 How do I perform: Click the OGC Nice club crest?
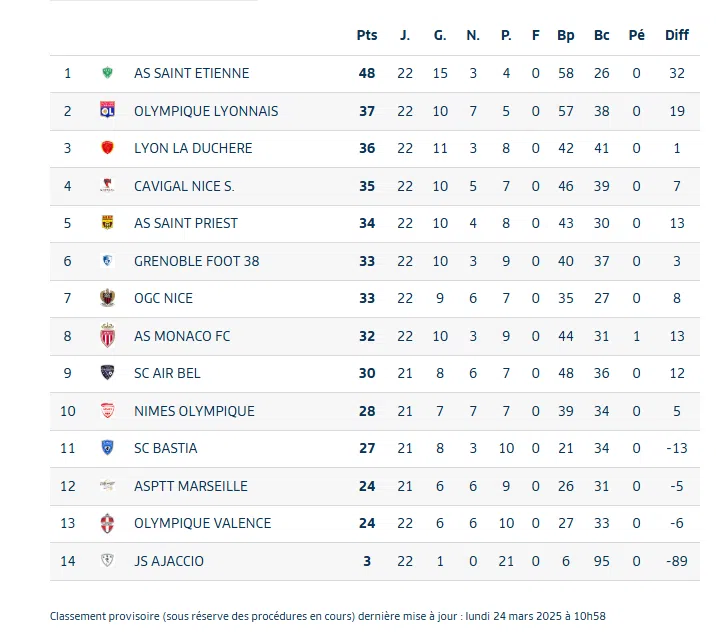[x=107, y=298]
